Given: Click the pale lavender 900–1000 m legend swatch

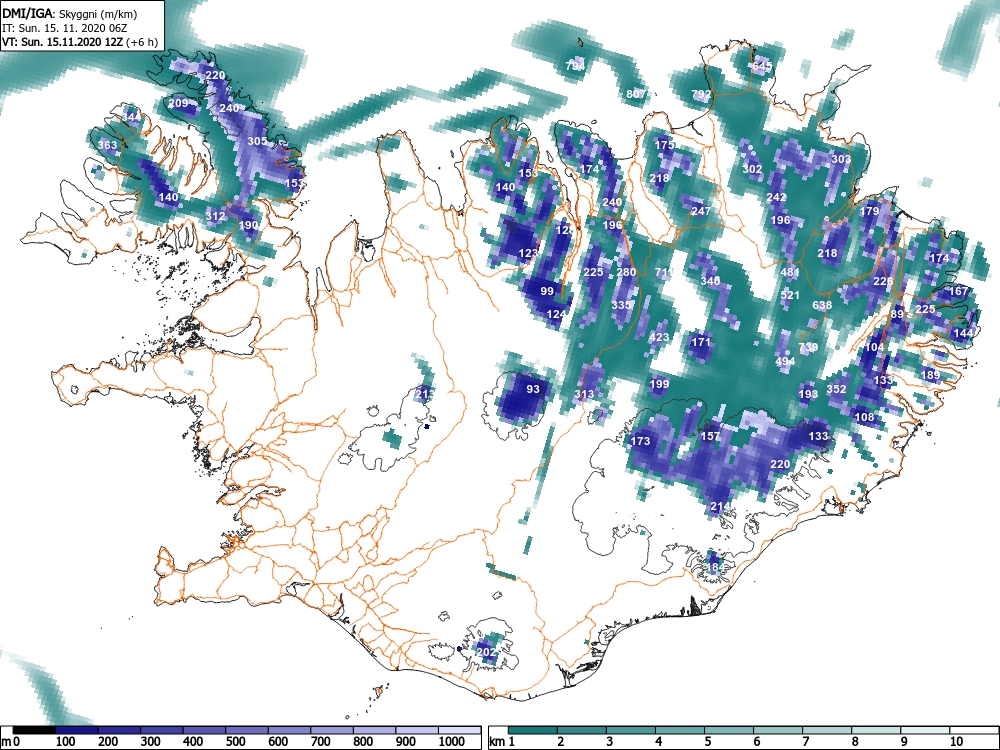Looking at the screenshot, I should coord(417,730).
